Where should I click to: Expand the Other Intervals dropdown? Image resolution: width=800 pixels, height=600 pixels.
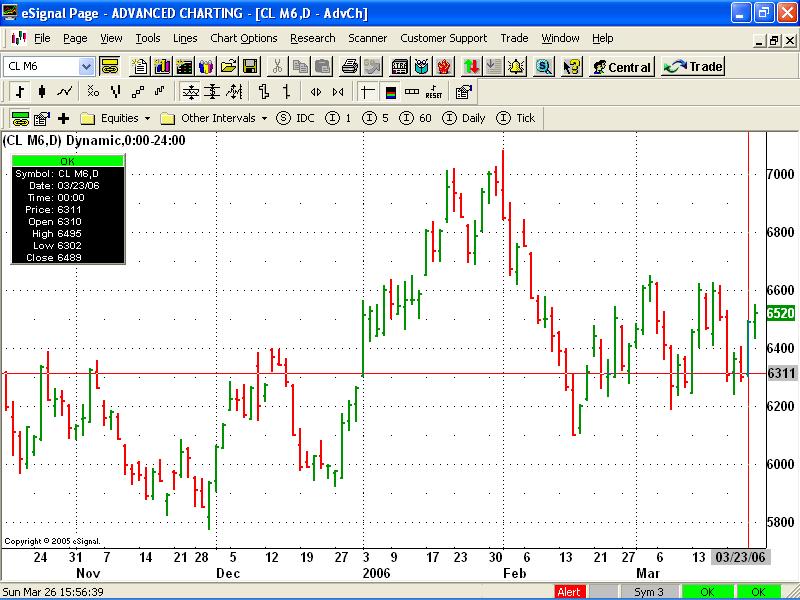[264, 118]
